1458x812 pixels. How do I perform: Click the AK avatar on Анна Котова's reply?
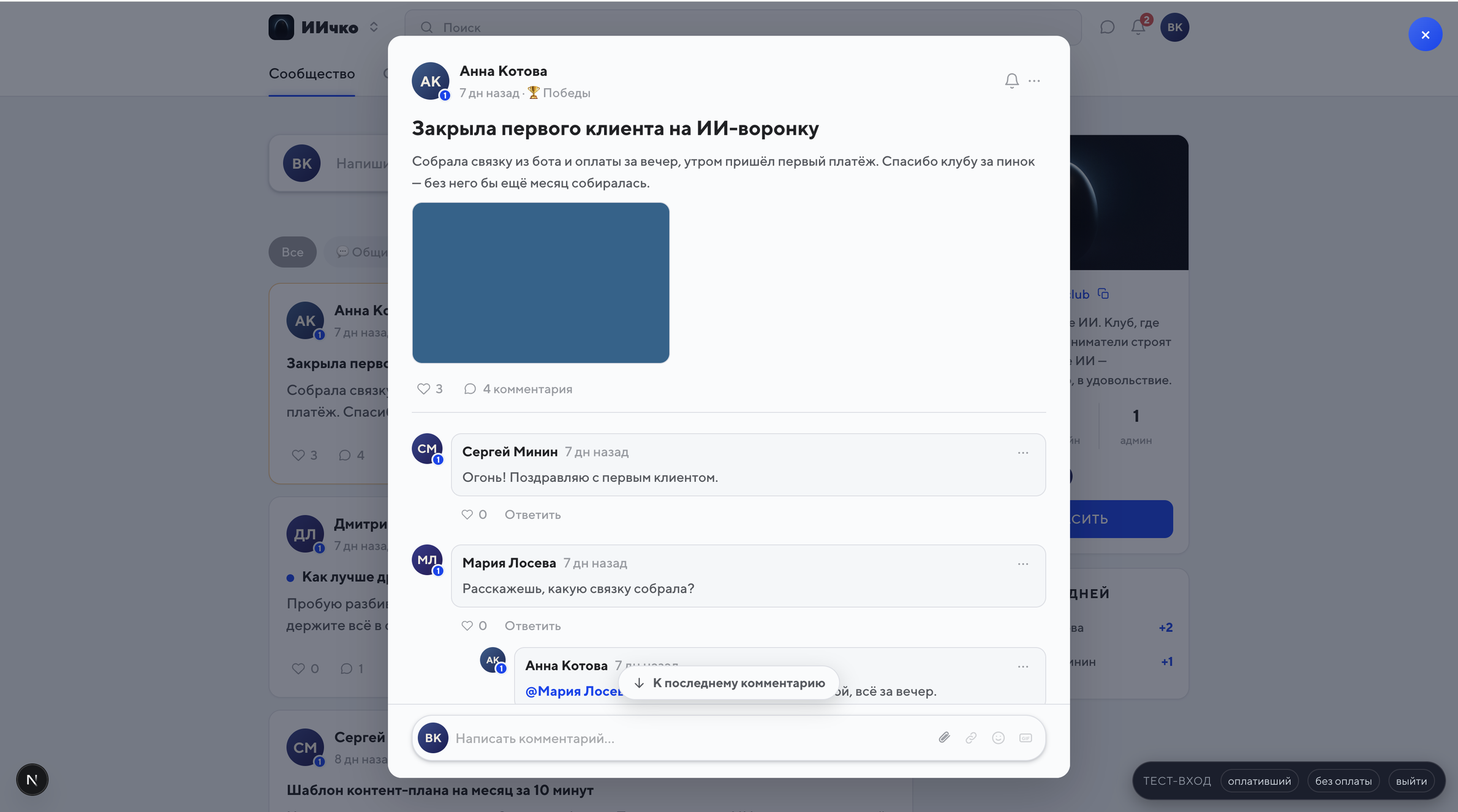click(x=493, y=660)
